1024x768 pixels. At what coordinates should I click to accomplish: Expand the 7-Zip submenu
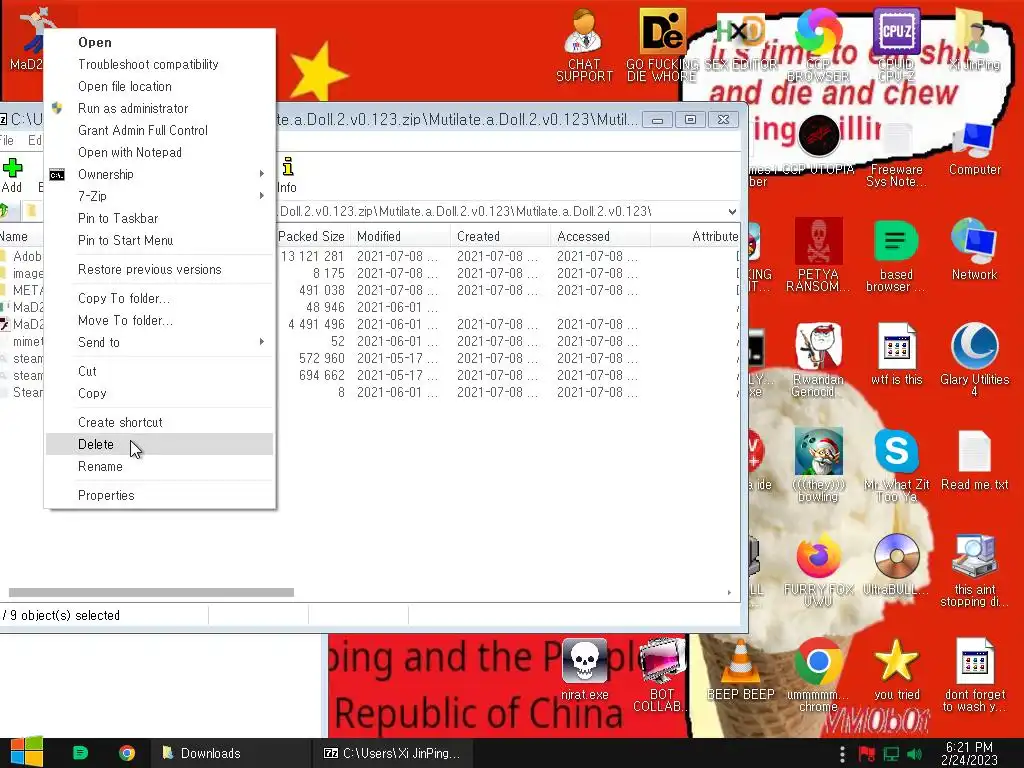[x=159, y=196]
